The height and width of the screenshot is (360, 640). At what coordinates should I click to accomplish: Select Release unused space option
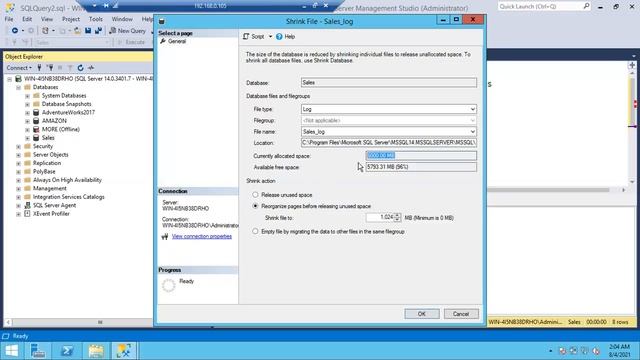point(255,195)
